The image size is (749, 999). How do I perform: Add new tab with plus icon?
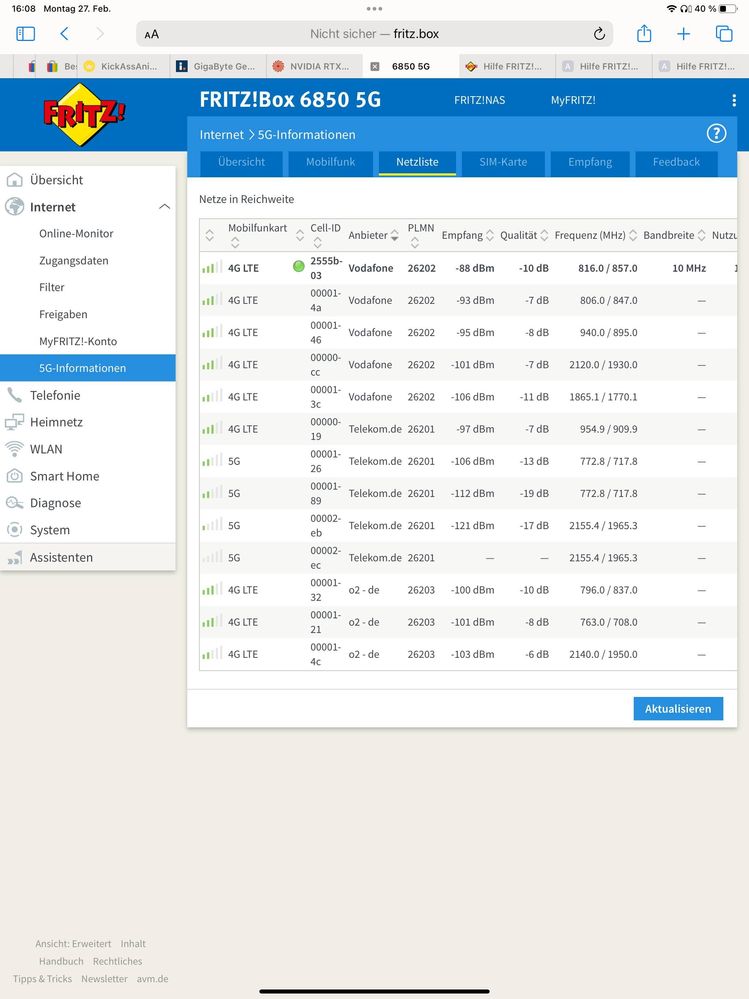click(x=683, y=34)
